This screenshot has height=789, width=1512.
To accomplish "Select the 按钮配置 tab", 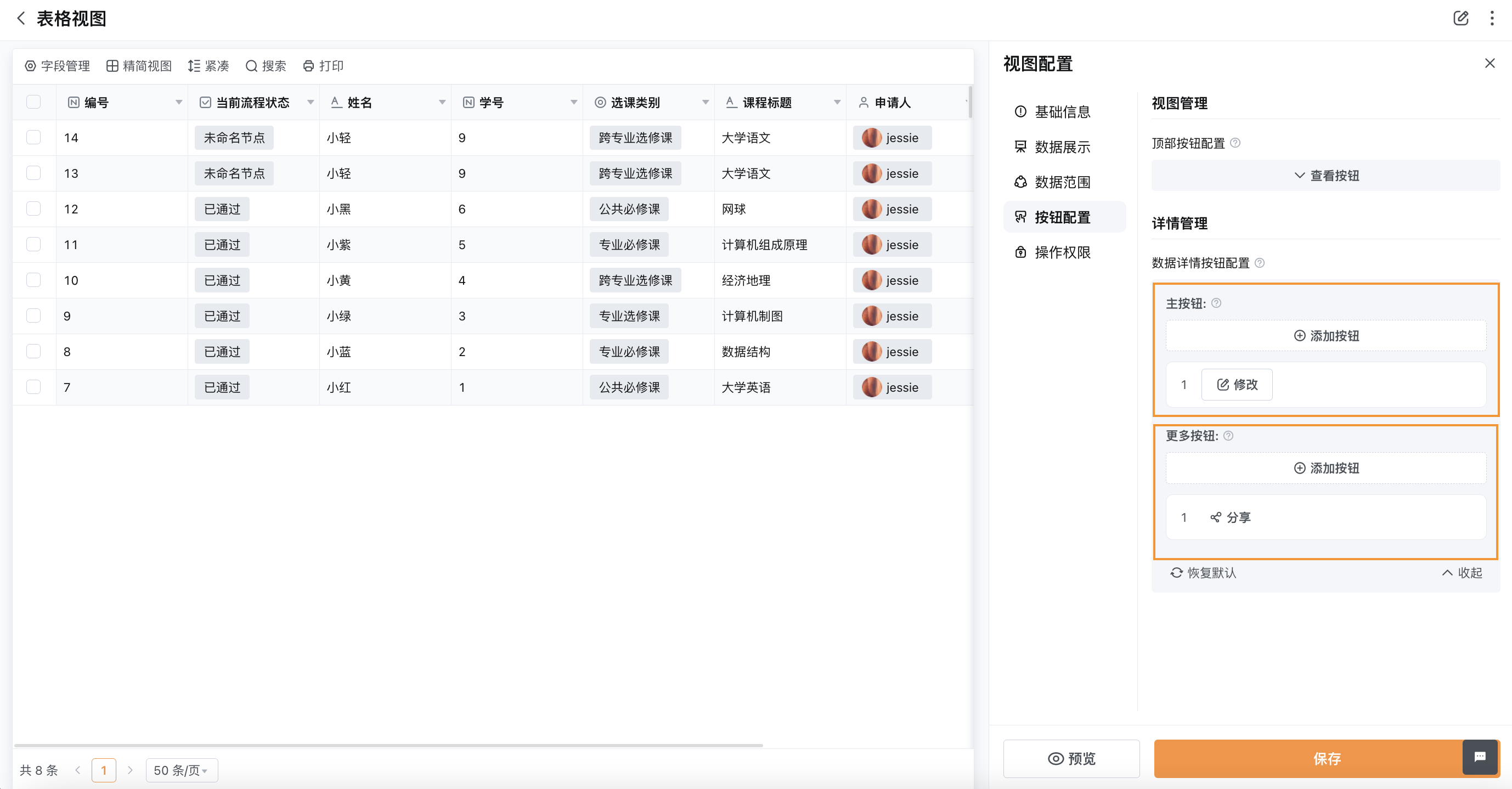I will (1064, 217).
